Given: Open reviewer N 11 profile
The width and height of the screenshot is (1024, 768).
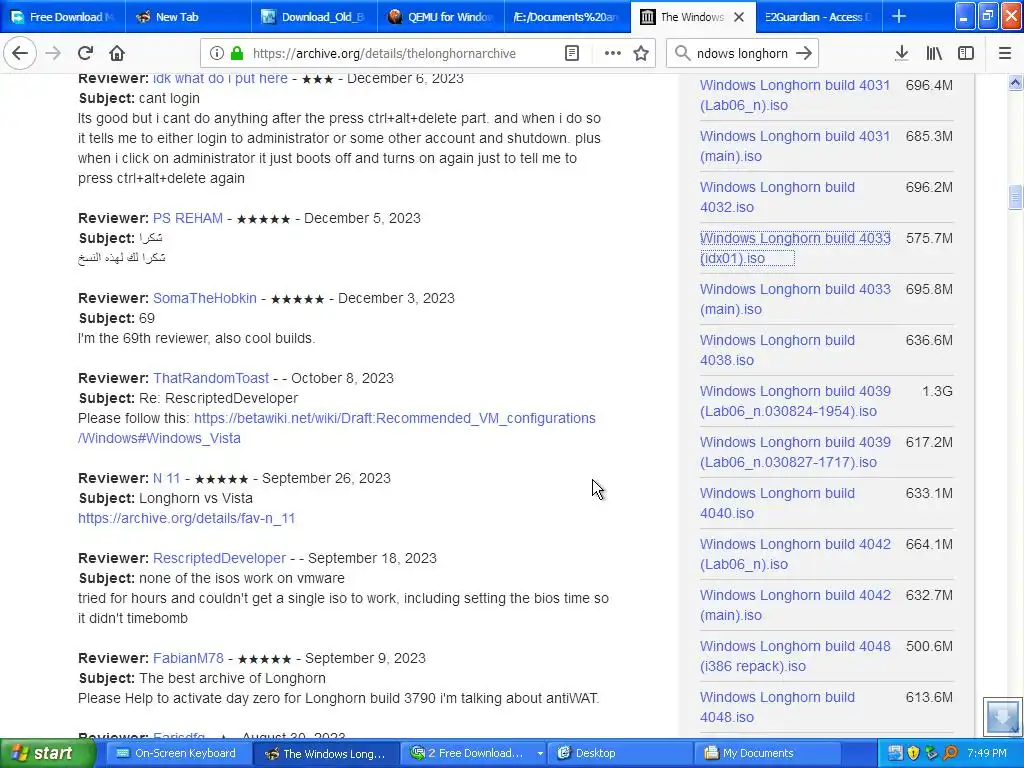Looking at the screenshot, I should 166,478.
